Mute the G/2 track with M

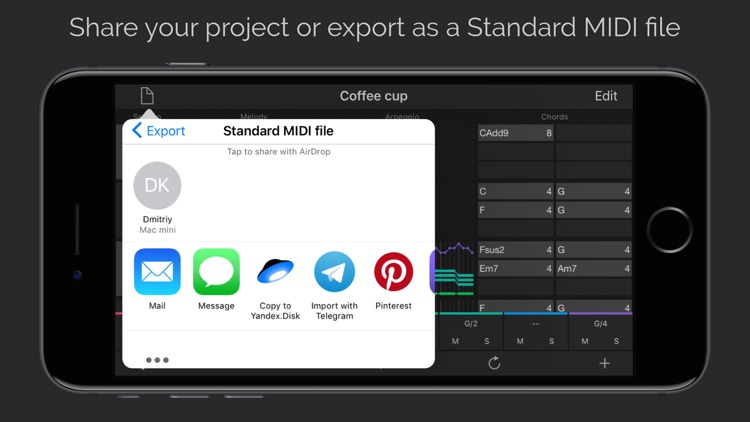point(455,341)
